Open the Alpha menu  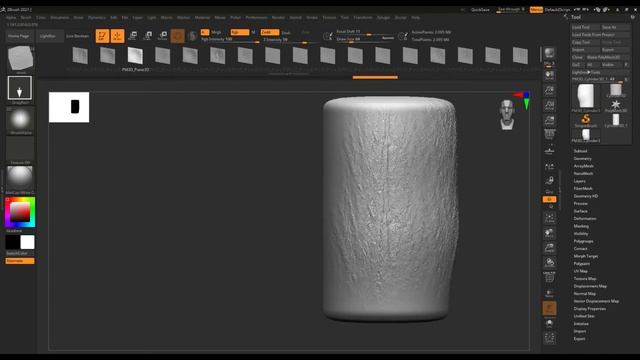click(x=11, y=18)
